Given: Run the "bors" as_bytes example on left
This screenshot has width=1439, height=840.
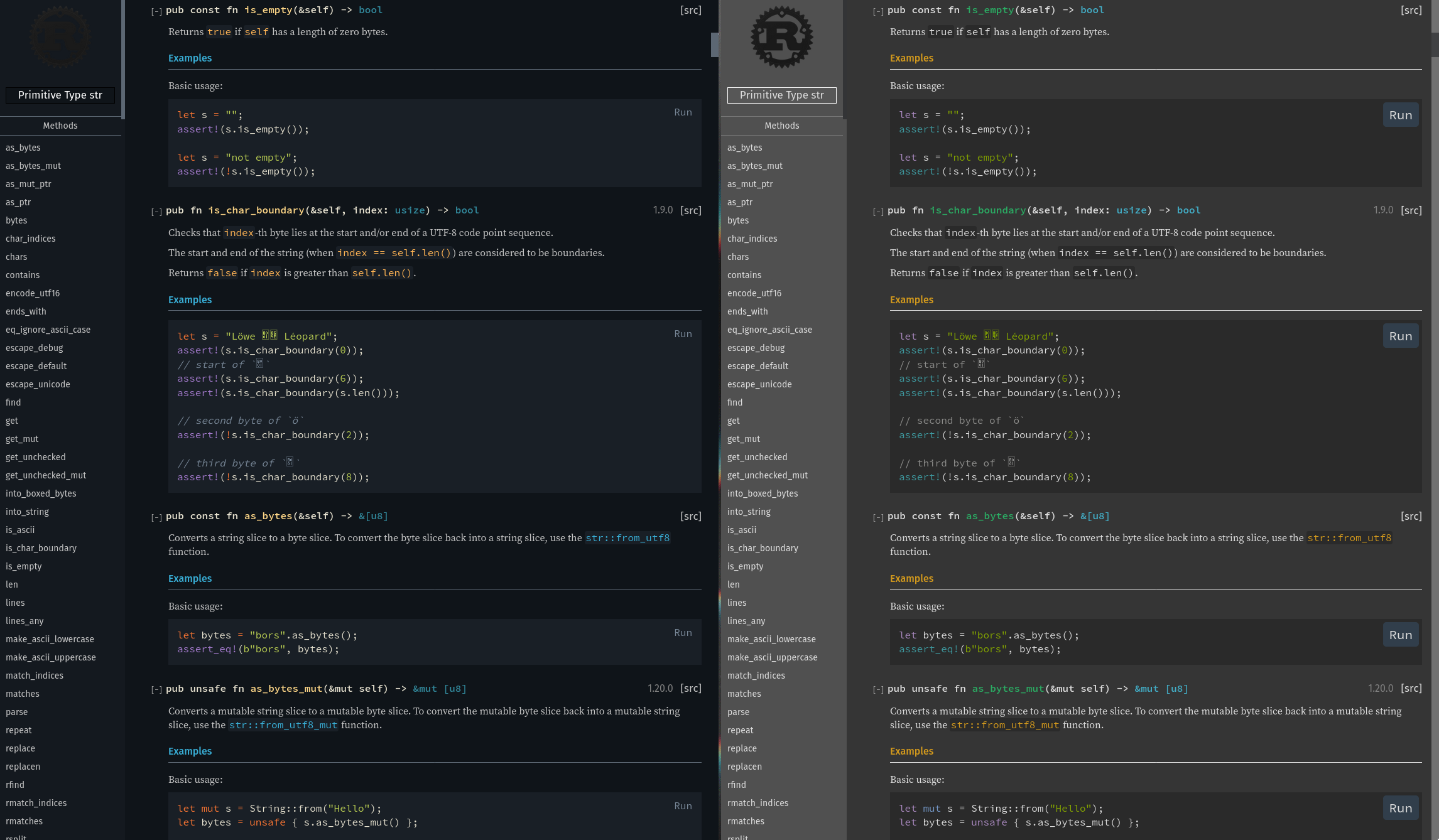Looking at the screenshot, I should point(683,633).
